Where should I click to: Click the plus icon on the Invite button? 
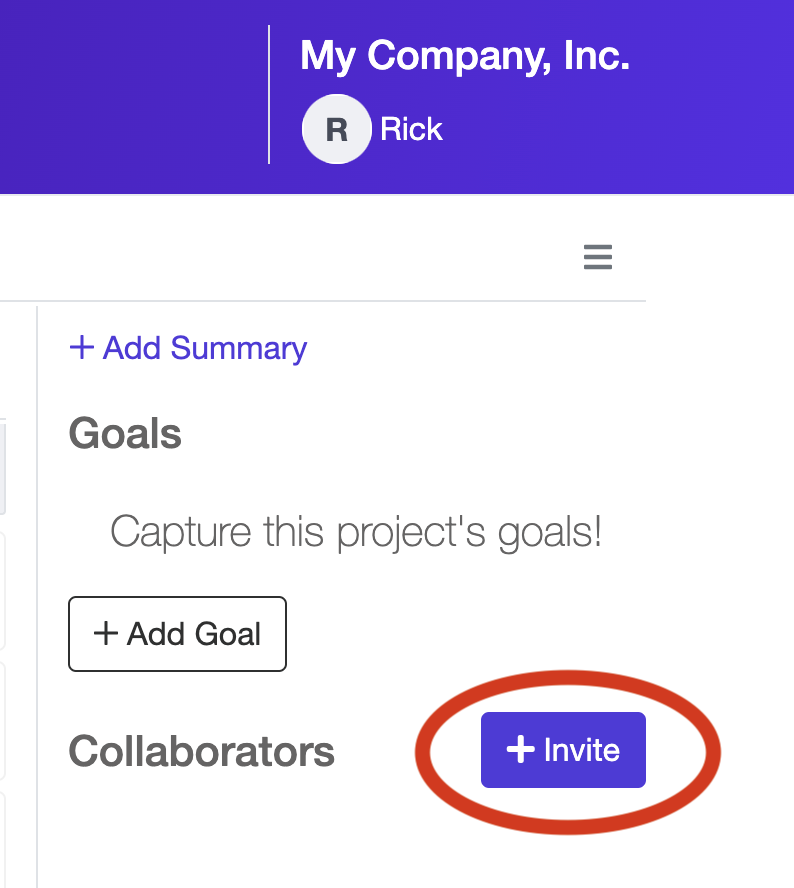coord(520,749)
